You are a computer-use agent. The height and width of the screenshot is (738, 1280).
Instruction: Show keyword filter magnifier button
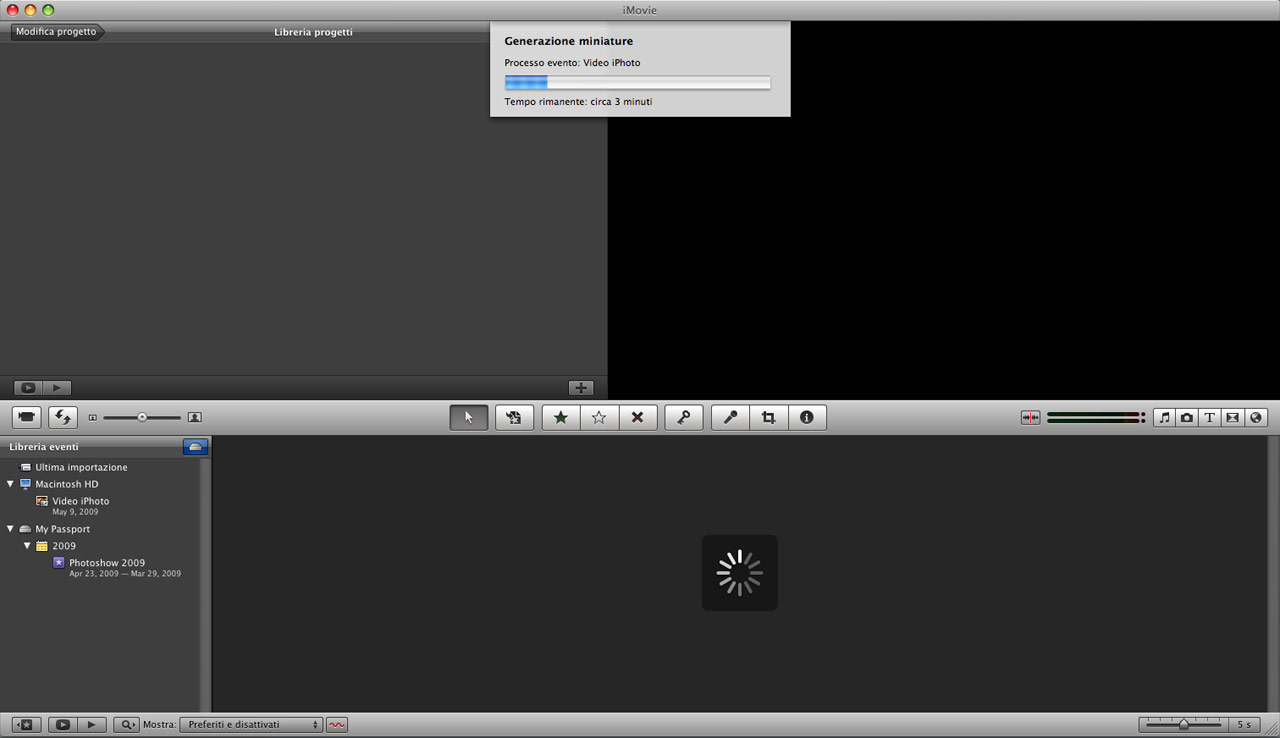(x=126, y=725)
